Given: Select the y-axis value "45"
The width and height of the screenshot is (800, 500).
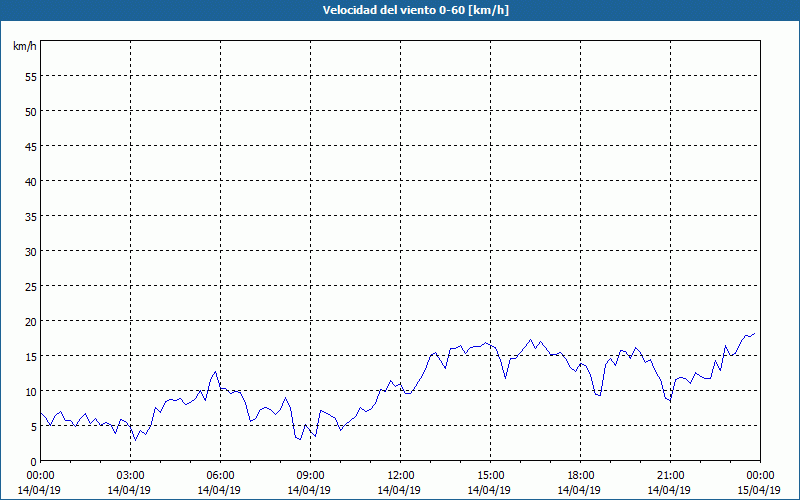Looking at the screenshot, I should coord(31,146).
